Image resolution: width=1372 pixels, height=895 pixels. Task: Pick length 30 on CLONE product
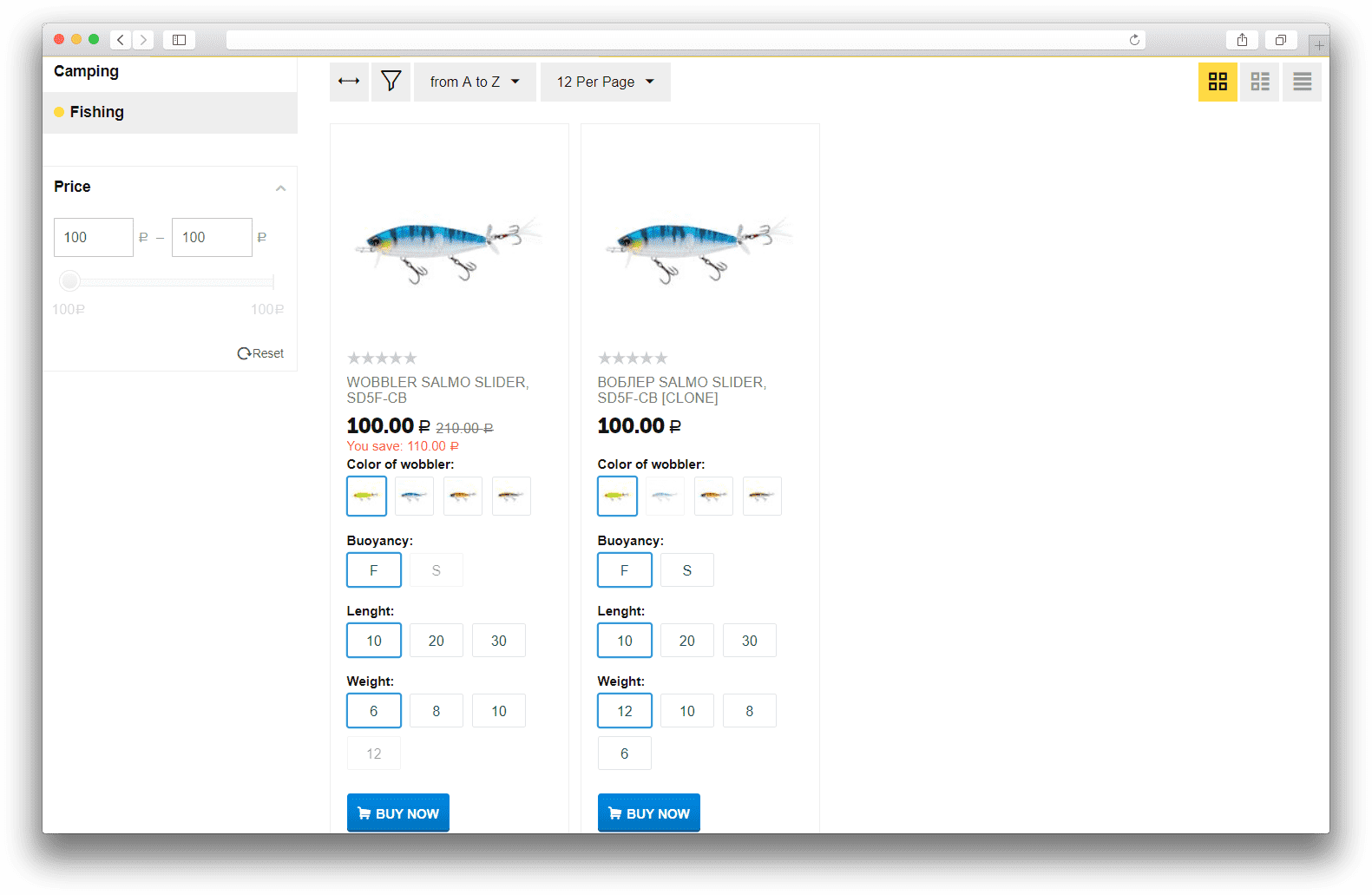[x=750, y=641]
